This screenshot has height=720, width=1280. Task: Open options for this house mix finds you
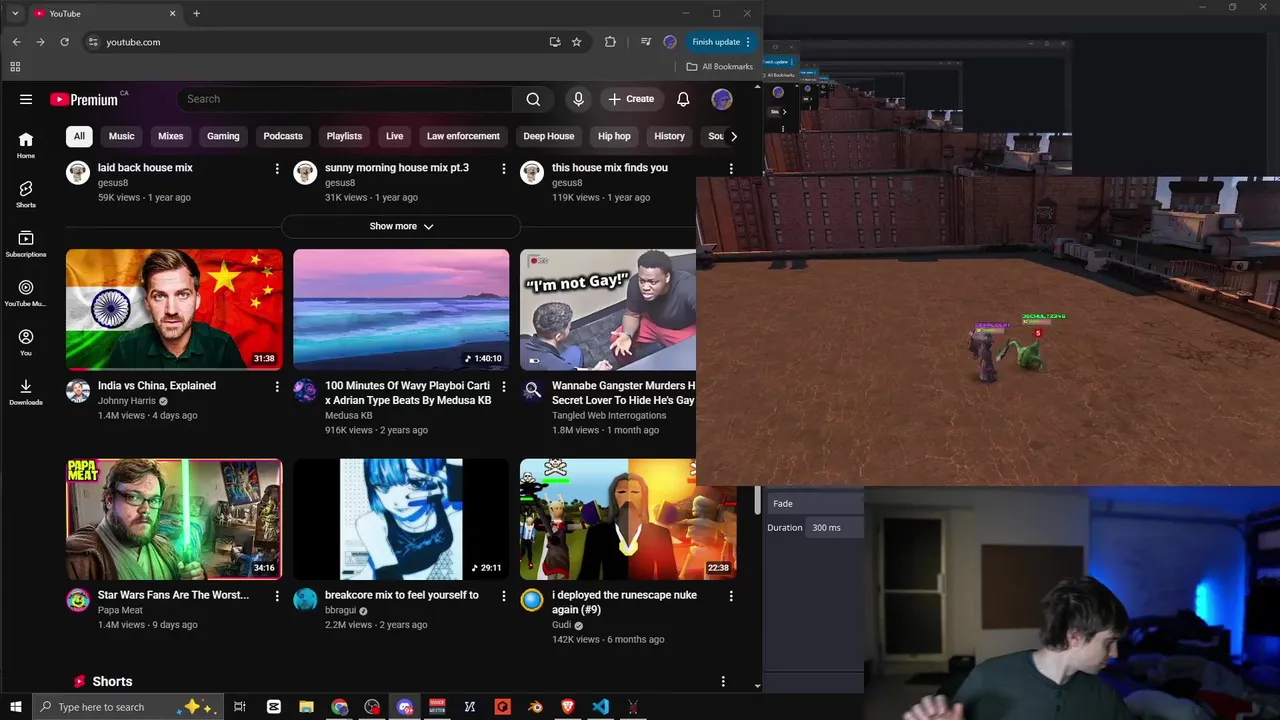(x=731, y=169)
